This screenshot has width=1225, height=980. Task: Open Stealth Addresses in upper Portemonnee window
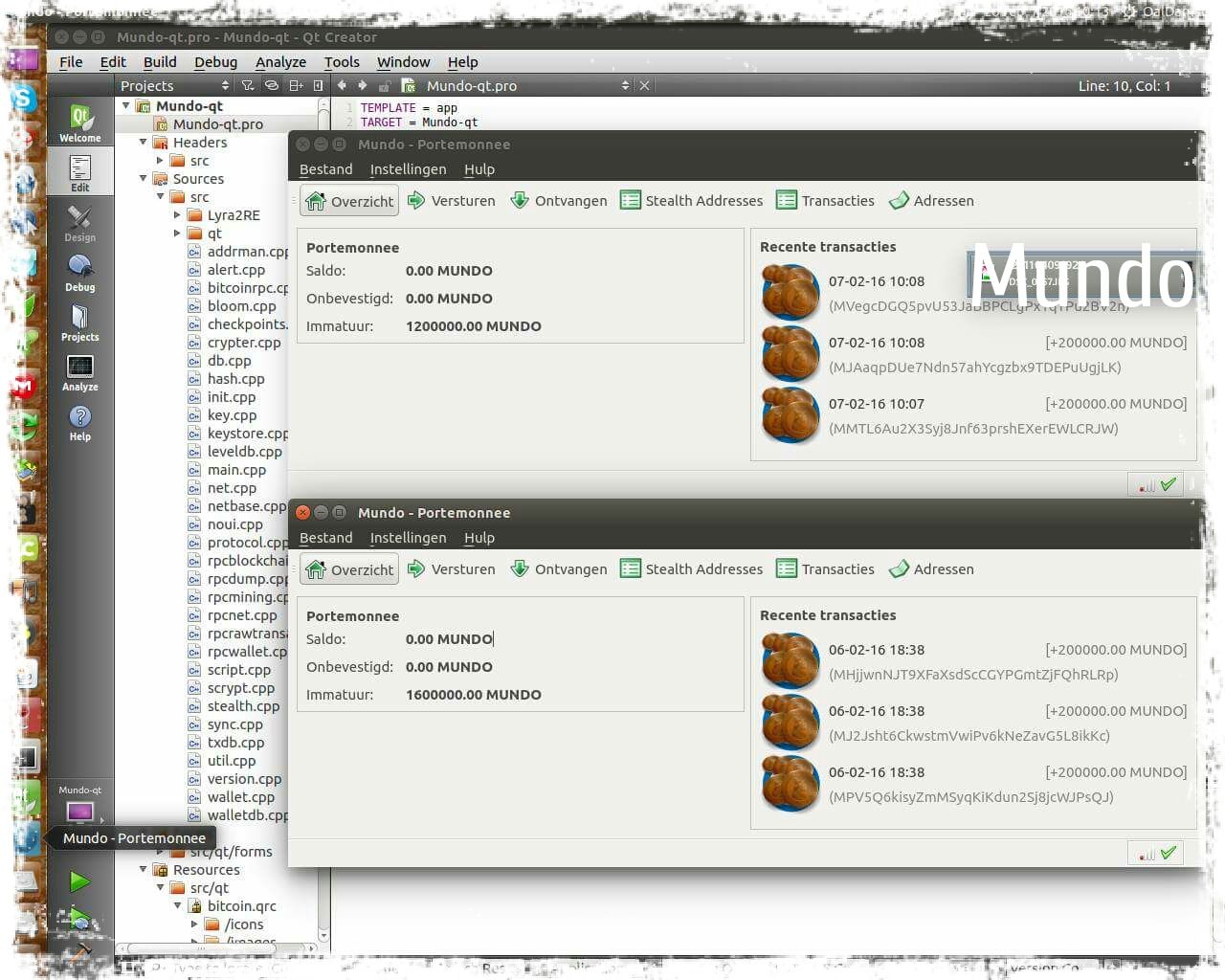pos(691,200)
